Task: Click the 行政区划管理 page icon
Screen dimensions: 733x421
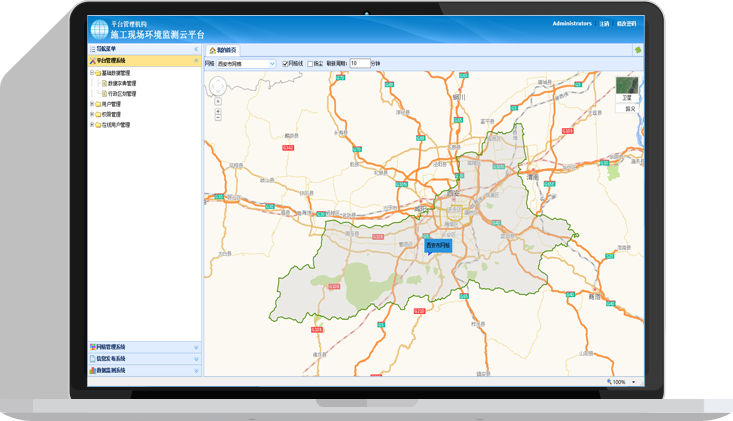Action: (x=104, y=93)
